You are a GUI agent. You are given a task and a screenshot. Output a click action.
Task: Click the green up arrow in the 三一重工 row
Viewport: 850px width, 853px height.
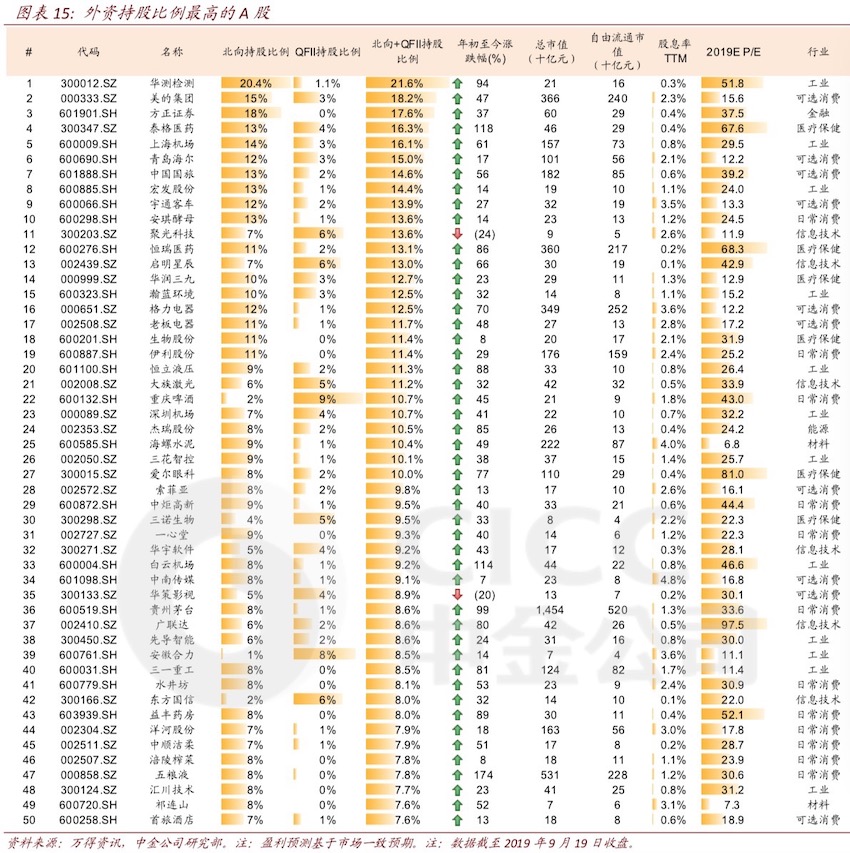[457, 670]
